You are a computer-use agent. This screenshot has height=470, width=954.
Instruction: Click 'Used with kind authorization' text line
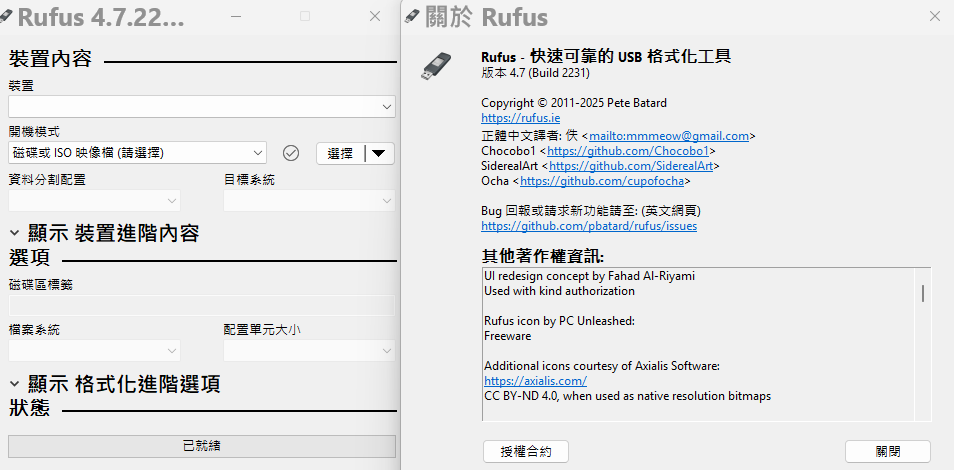pyautogui.click(x=559, y=291)
